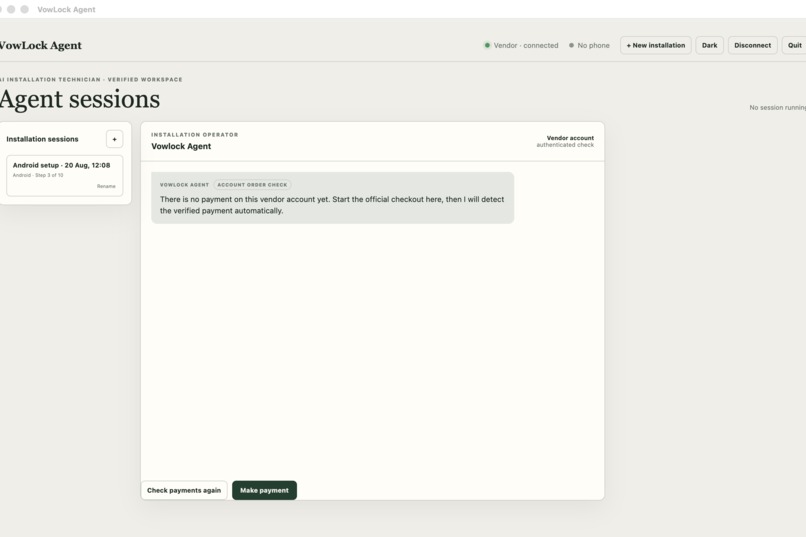Click the Quit button
The width and height of the screenshot is (806, 537).
point(794,45)
